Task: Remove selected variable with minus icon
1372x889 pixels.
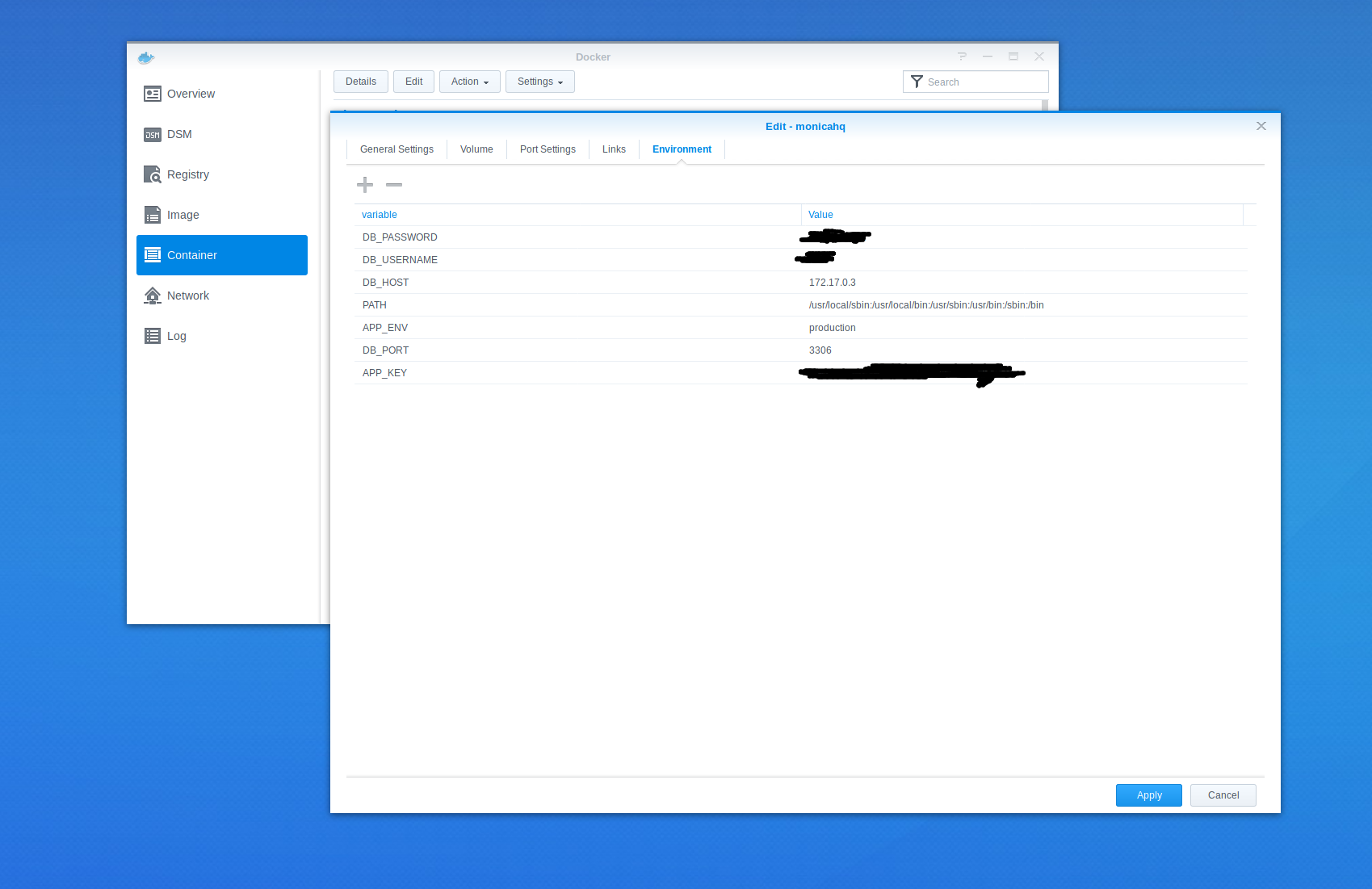Action: [394, 185]
